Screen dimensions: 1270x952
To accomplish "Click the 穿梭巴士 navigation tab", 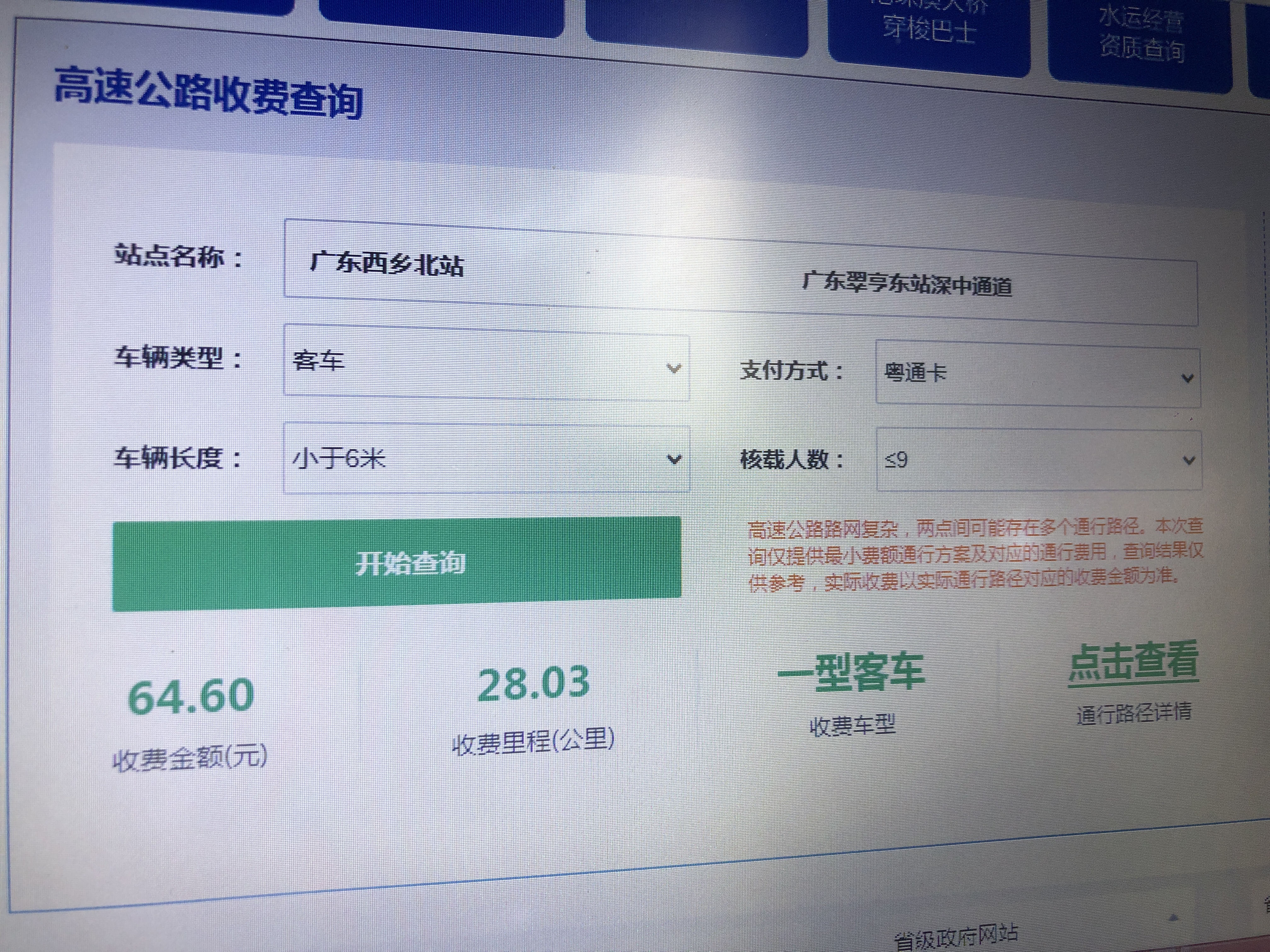I will click(x=928, y=29).
